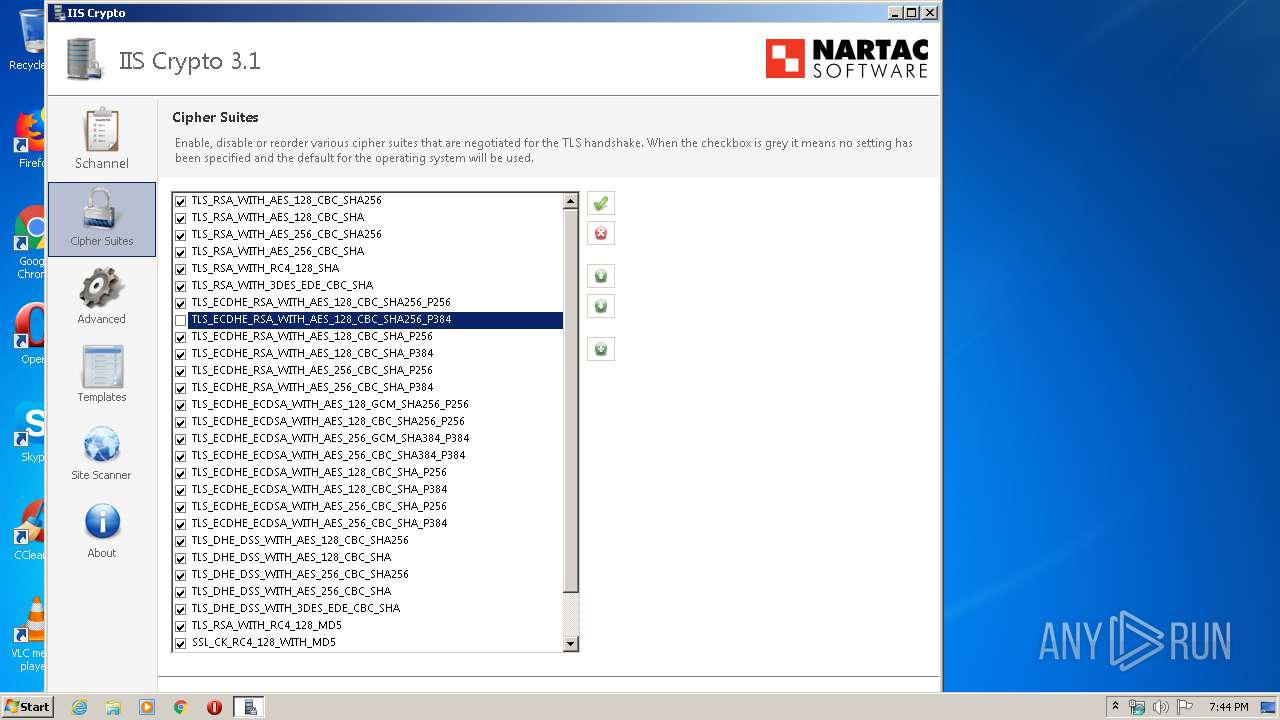Toggle TLS_ECDHE_ECDSA_WITH_AES_256_GCM_SHA384_P384 checkbox
Image resolution: width=1280 pixels, height=720 pixels.
(181, 439)
